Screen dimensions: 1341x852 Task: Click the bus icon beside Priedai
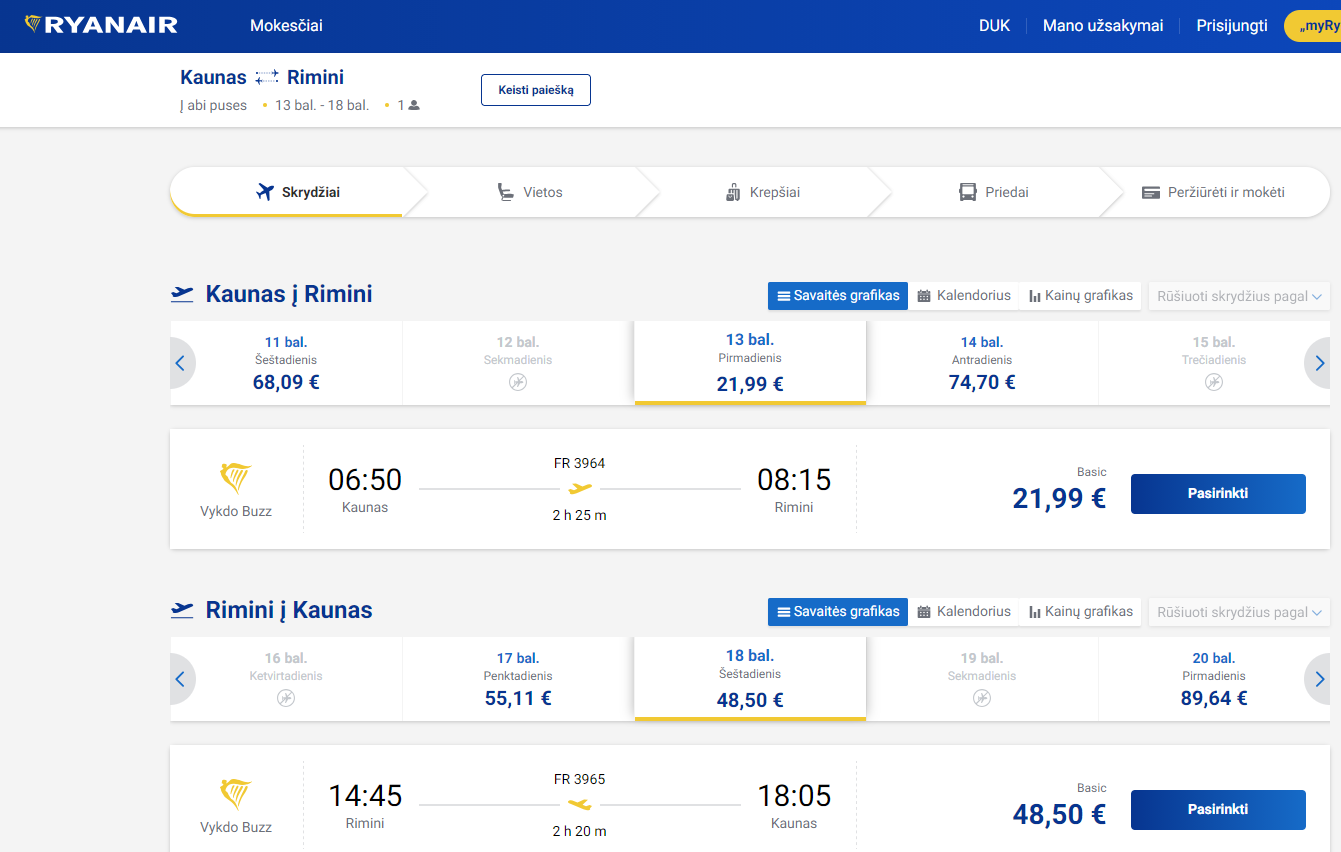point(967,192)
